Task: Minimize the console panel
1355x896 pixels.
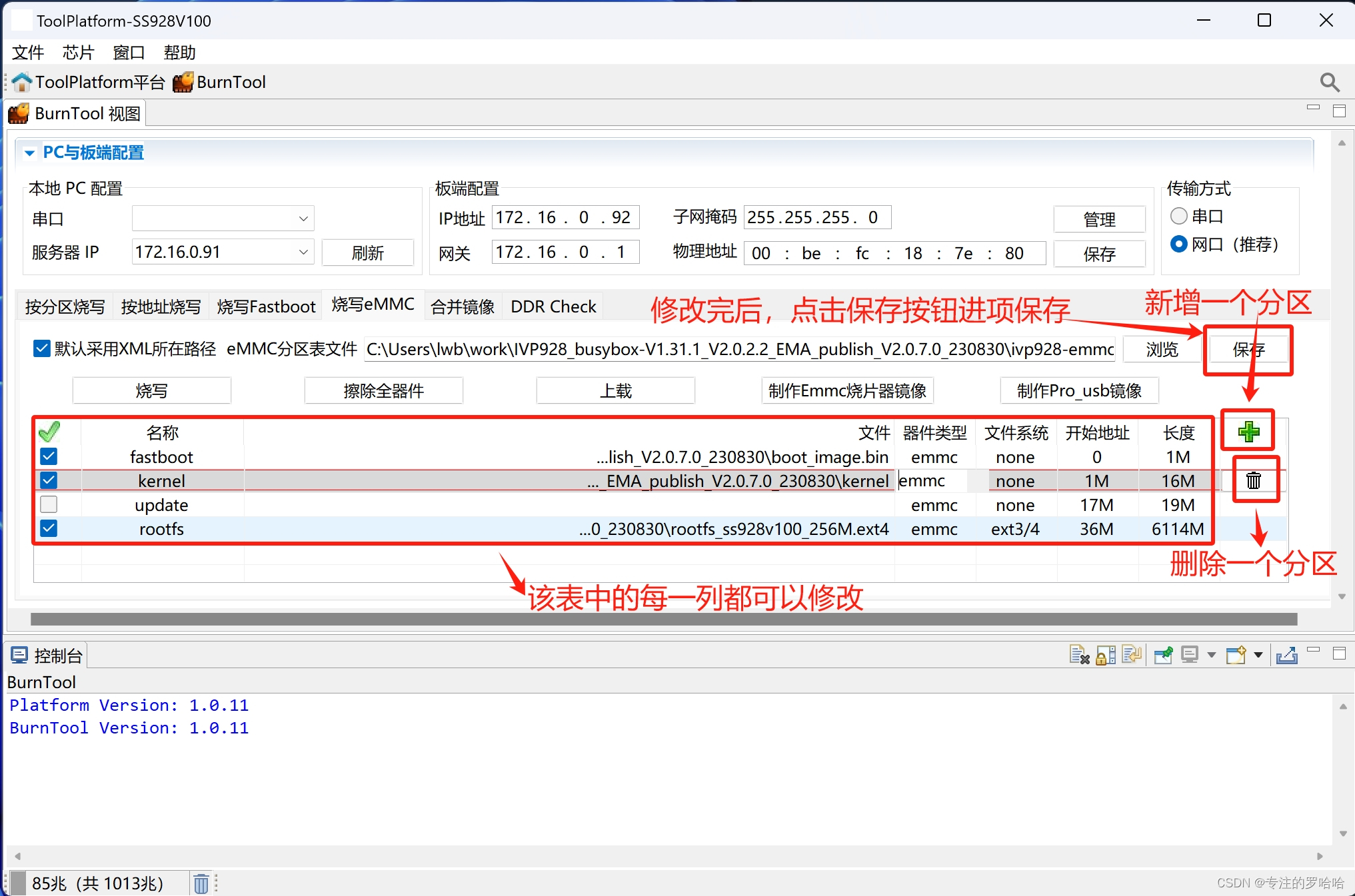Action: 1314,650
